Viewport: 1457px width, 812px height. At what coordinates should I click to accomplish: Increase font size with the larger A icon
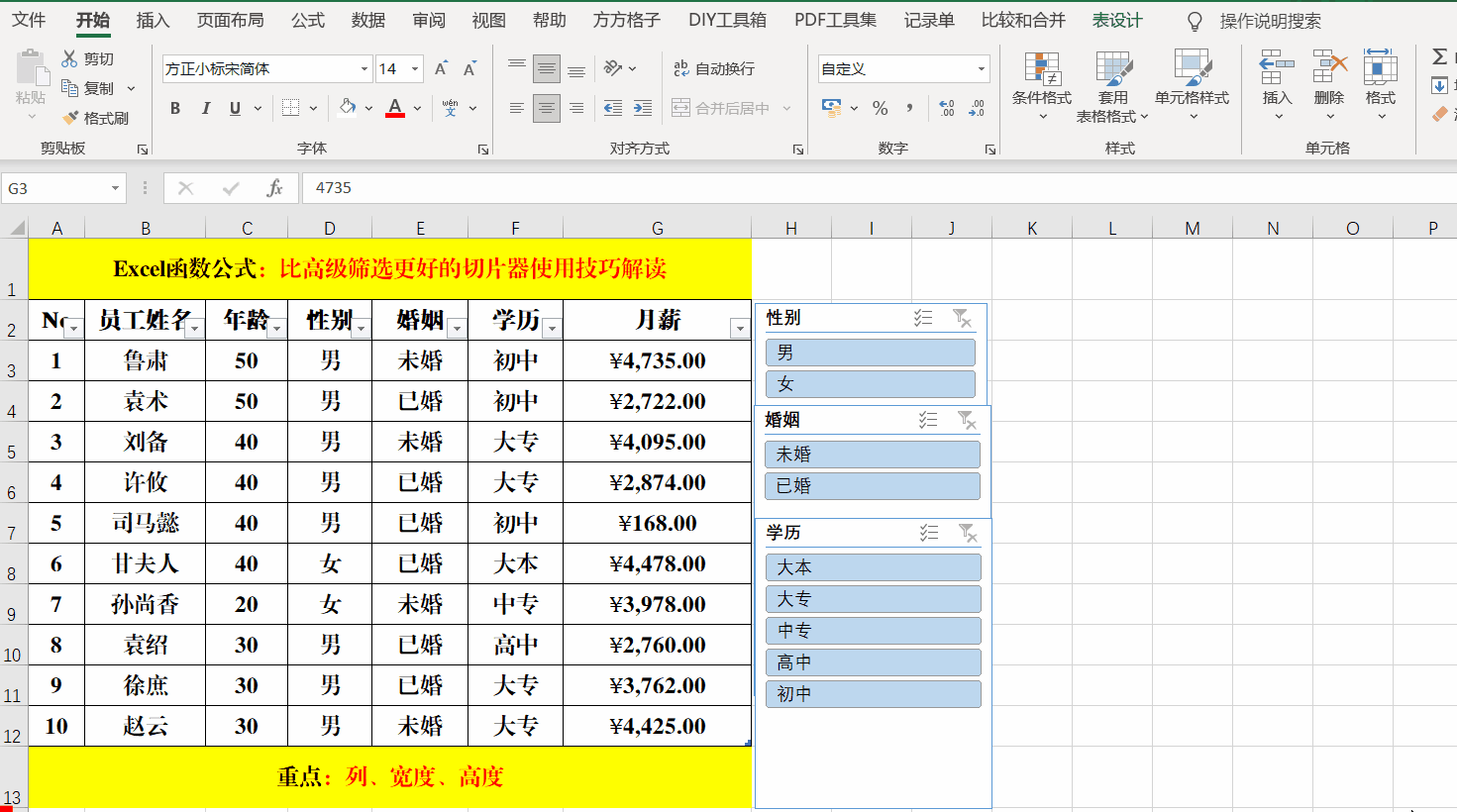point(442,68)
